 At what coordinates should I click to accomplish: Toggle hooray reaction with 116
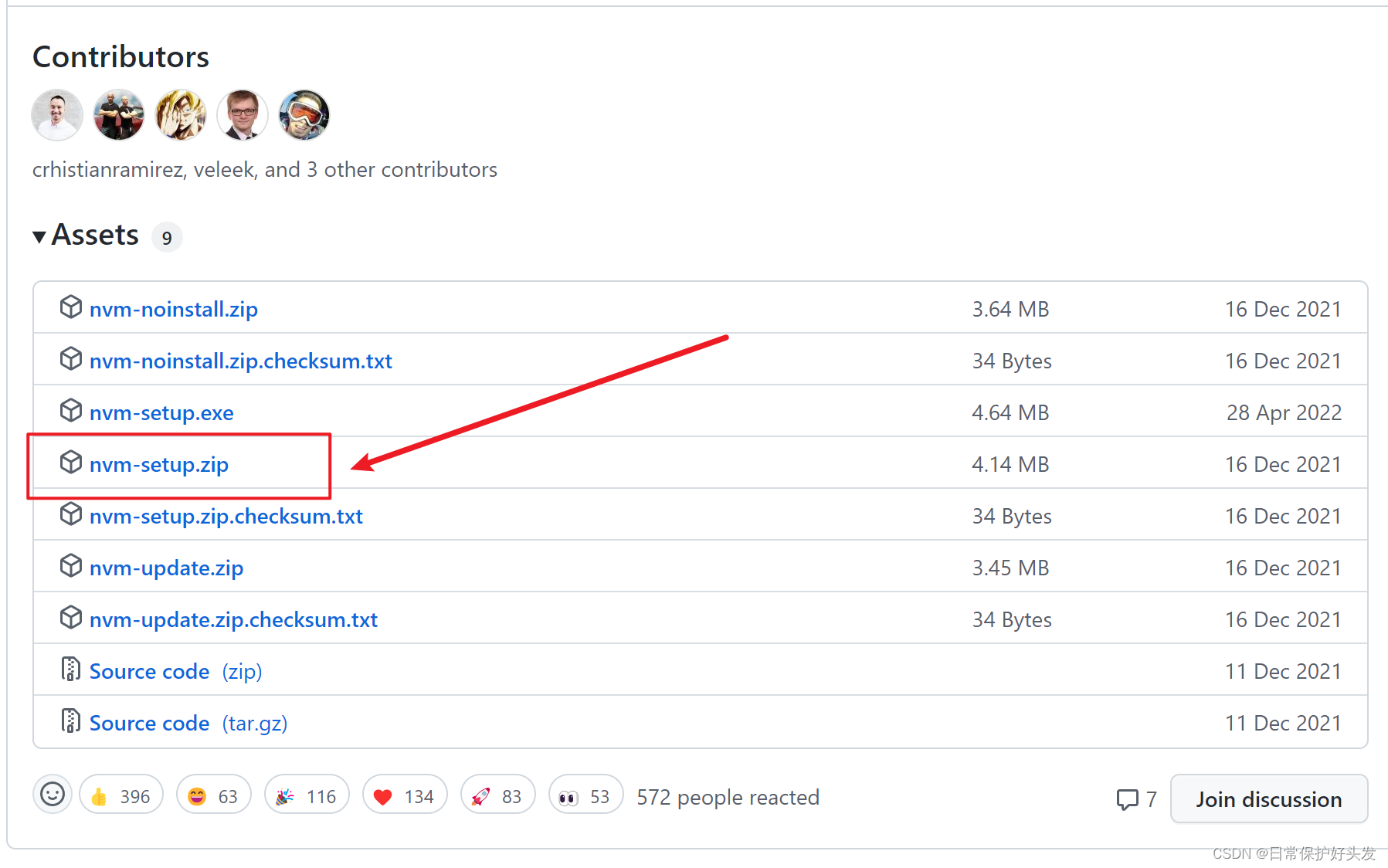307,795
